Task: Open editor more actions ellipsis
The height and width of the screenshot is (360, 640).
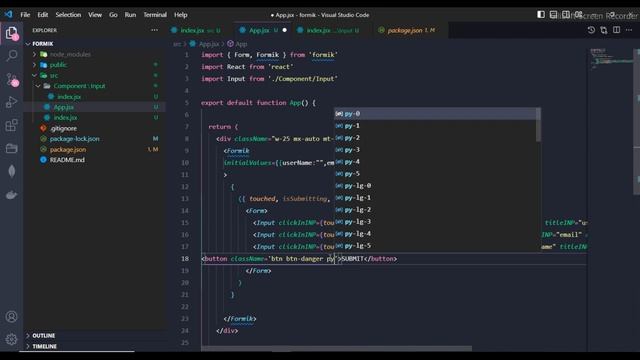Action: click(x=629, y=30)
